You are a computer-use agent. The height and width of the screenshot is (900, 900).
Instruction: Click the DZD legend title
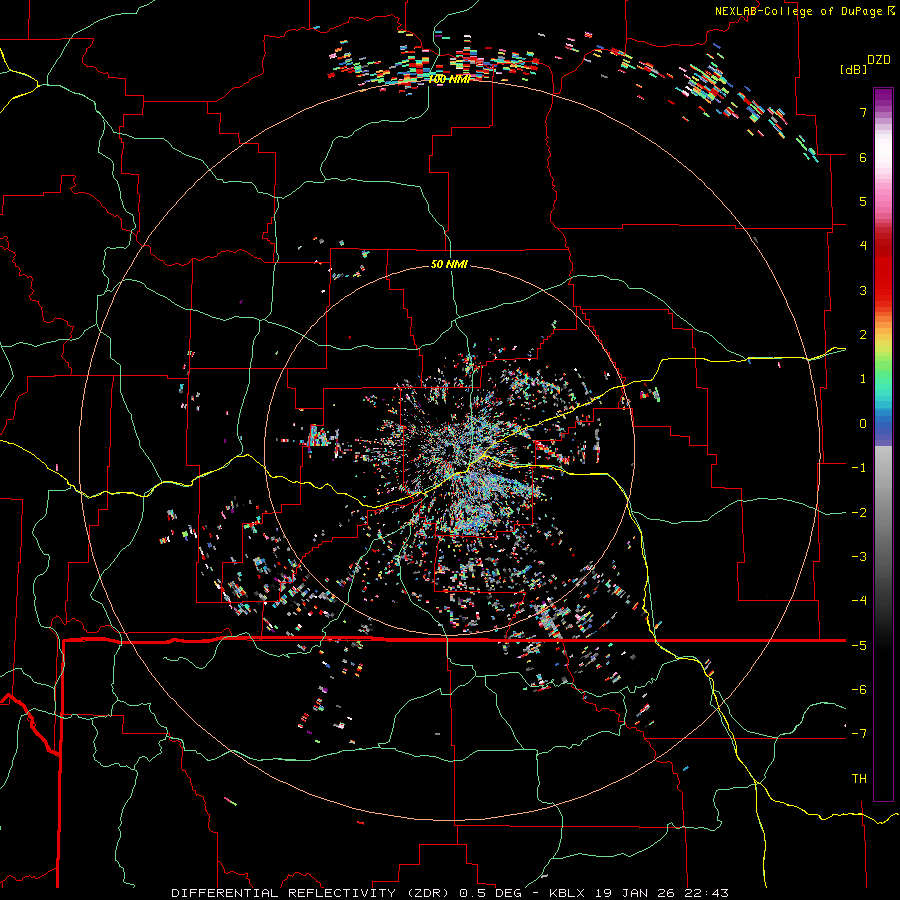click(879, 60)
